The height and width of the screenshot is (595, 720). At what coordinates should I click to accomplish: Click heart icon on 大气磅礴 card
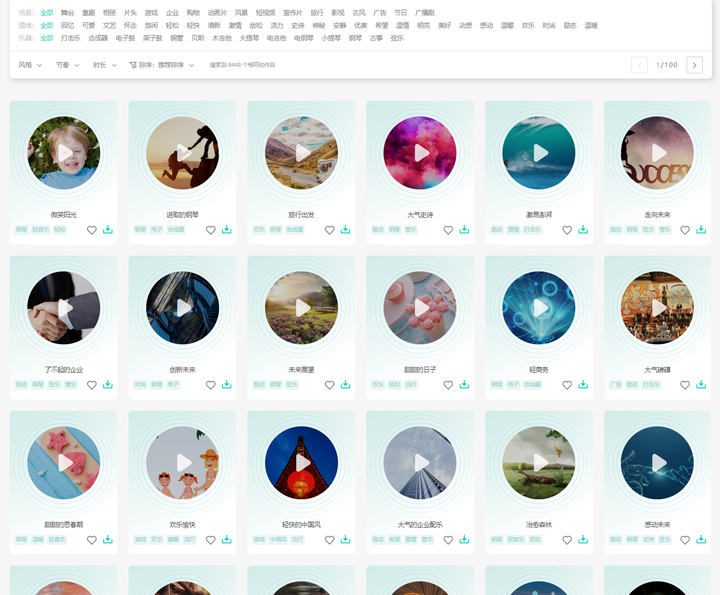click(685, 385)
